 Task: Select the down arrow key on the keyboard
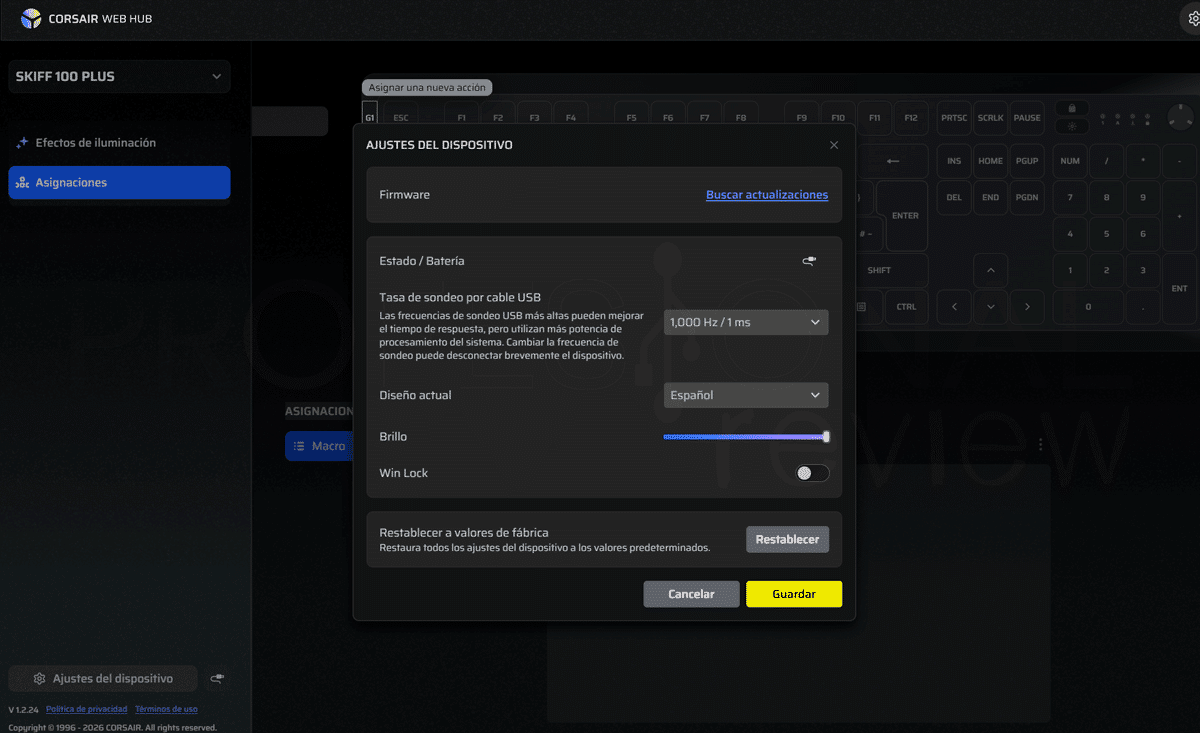click(x=990, y=307)
